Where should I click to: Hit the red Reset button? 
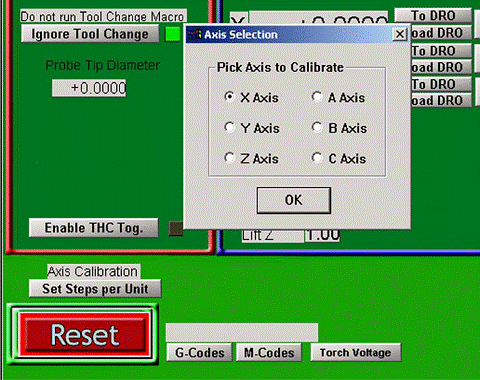pos(85,335)
